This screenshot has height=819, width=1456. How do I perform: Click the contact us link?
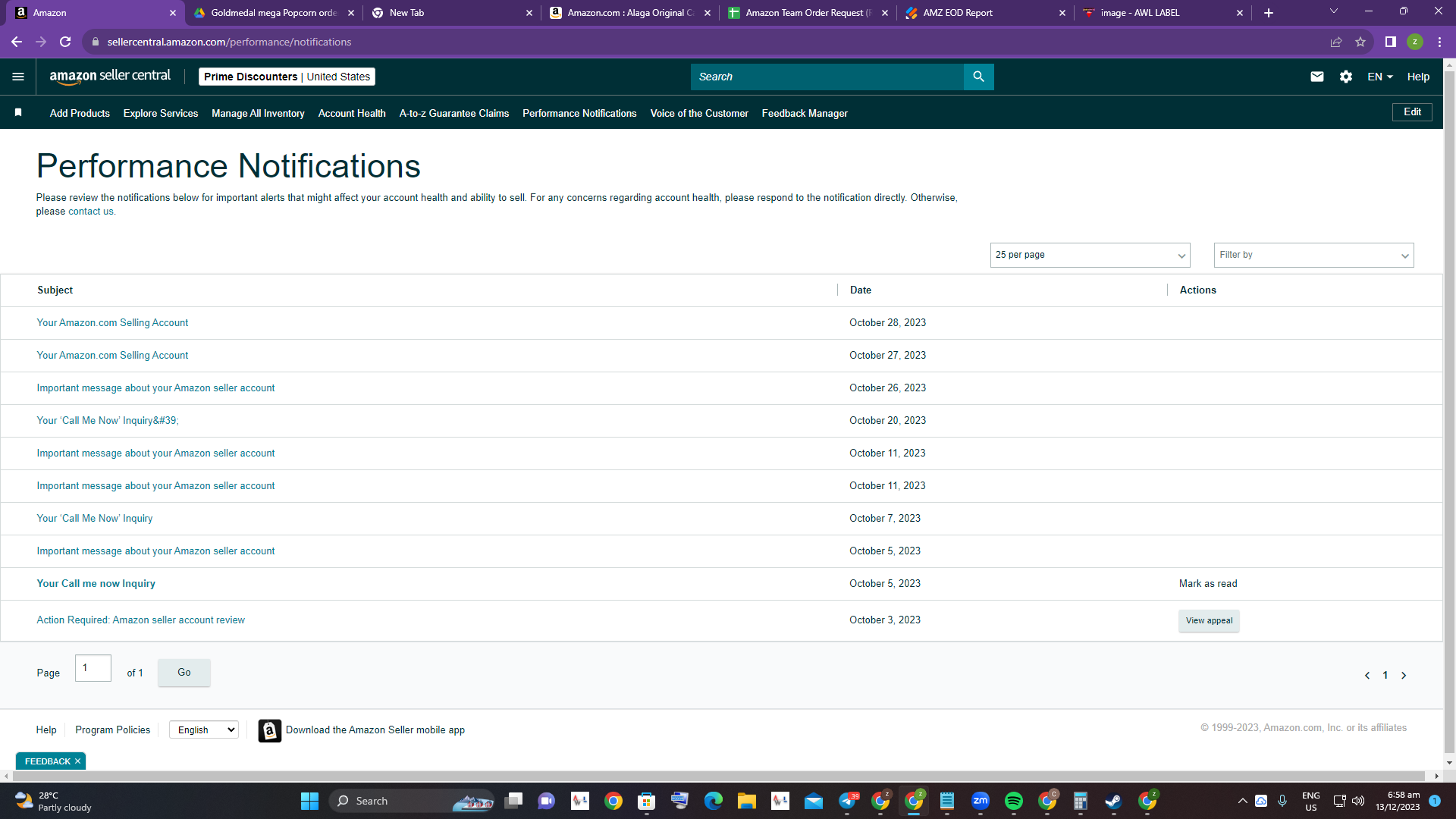(91, 212)
